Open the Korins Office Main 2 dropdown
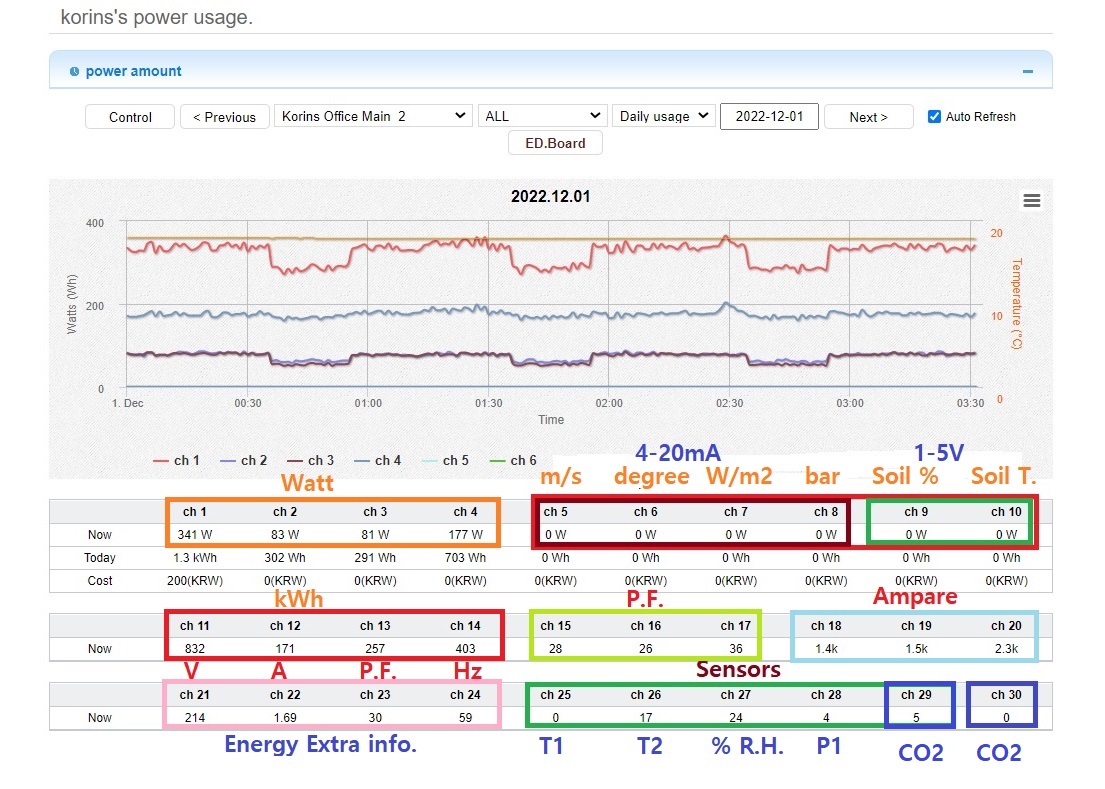Image resolution: width=1105 pixels, height=789 pixels. point(374,116)
